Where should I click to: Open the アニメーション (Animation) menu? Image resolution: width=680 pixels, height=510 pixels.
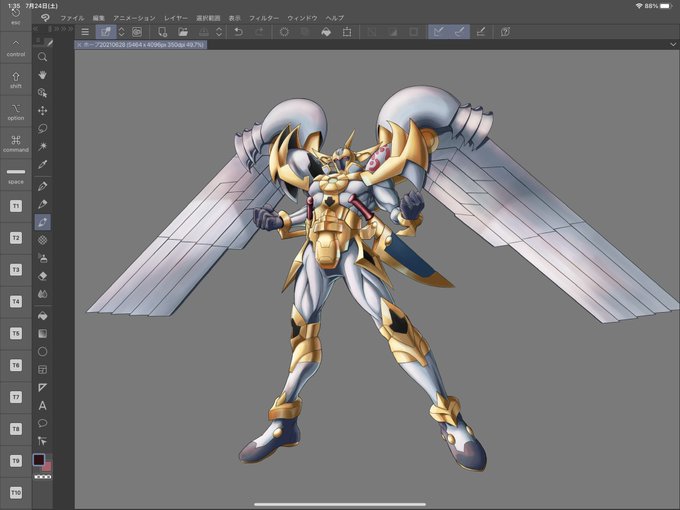(x=134, y=18)
